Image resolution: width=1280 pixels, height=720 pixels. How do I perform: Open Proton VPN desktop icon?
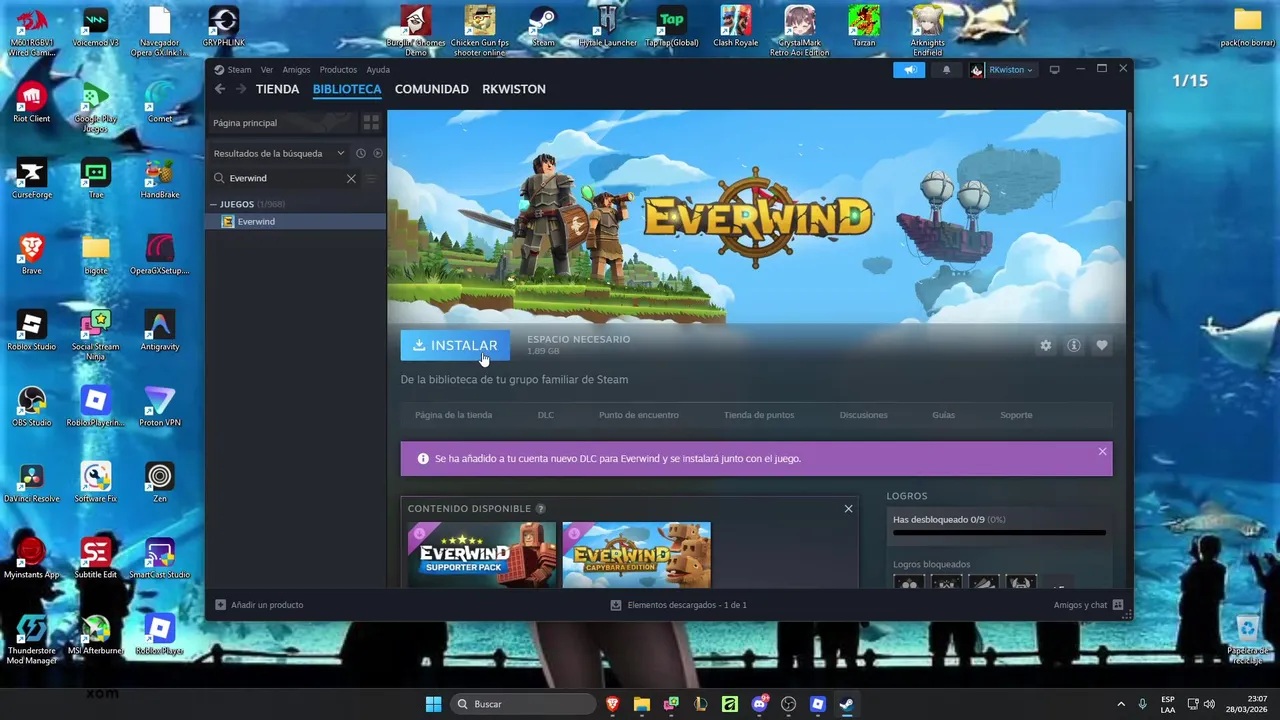(159, 407)
